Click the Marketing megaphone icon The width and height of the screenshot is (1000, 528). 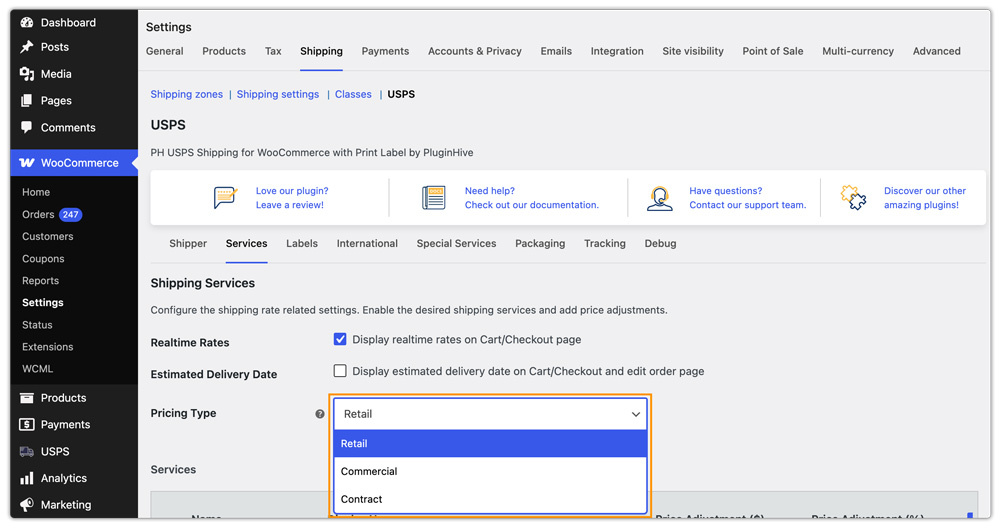click(x=27, y=505)
